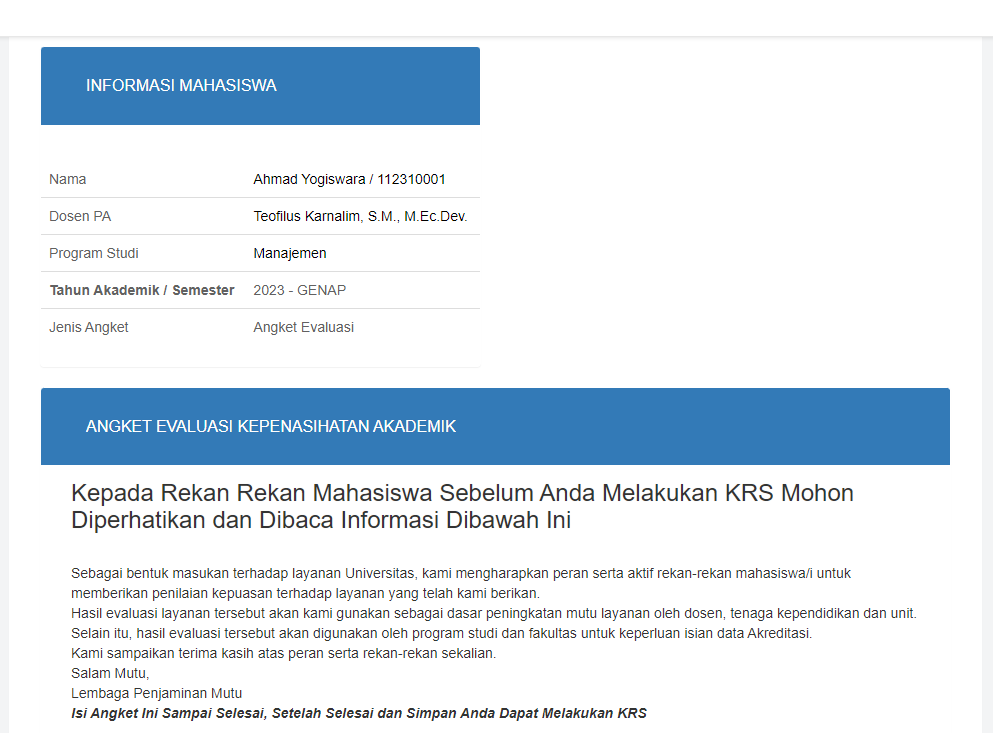
Task: Click the line starting Hasil evaluasi layanan
Action: 494,613
